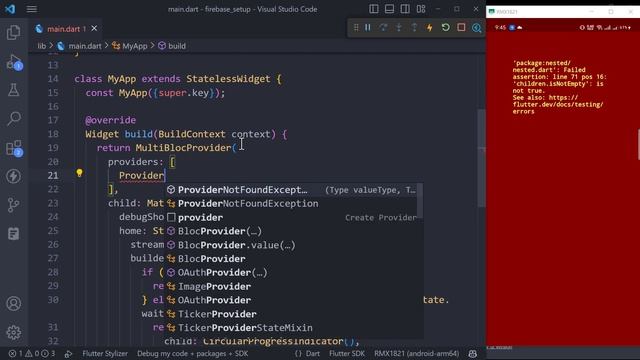Open the Testing flask view

tap(13, 90)
